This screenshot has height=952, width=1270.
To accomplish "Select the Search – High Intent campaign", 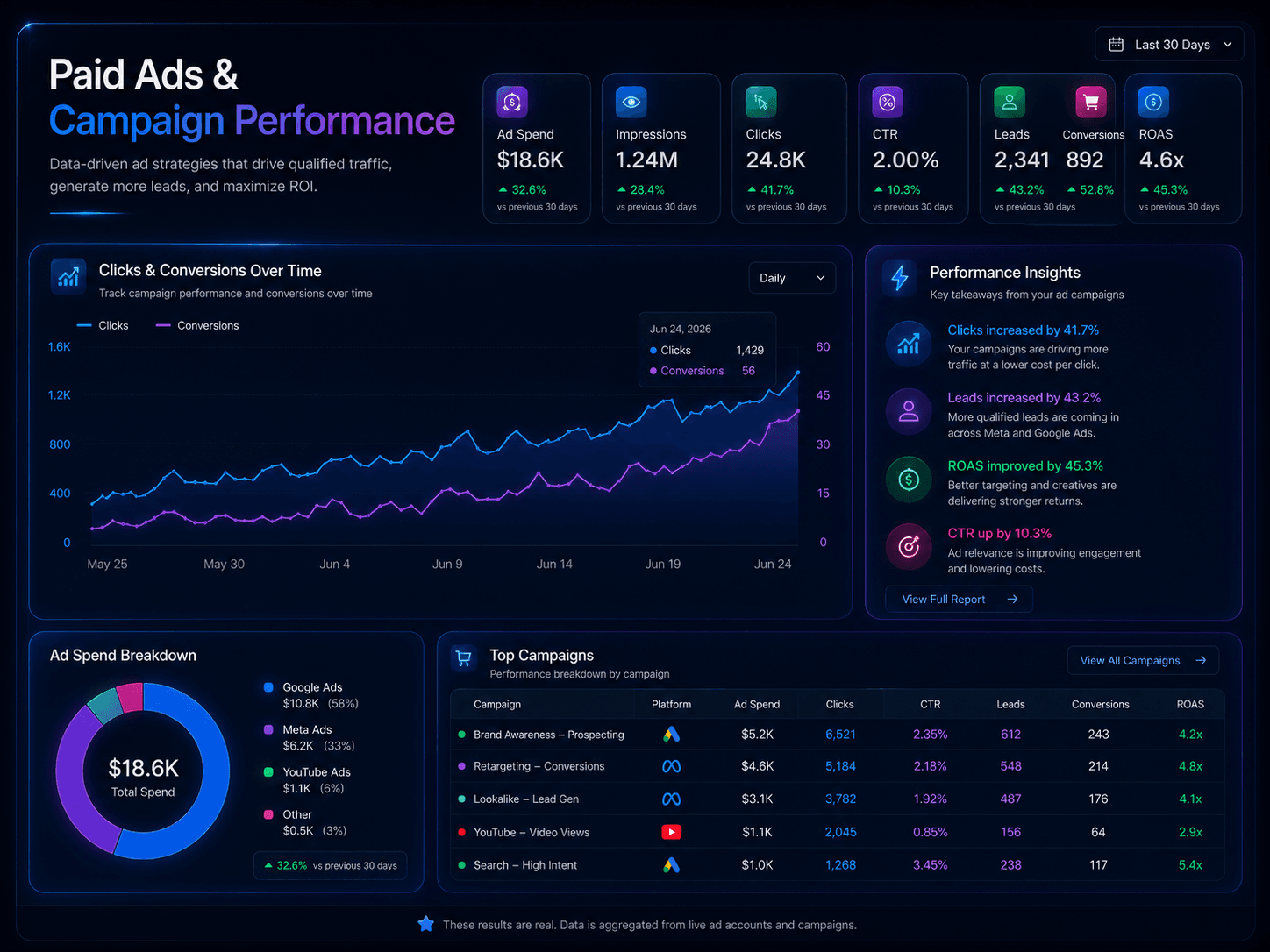I will point(525,865).
